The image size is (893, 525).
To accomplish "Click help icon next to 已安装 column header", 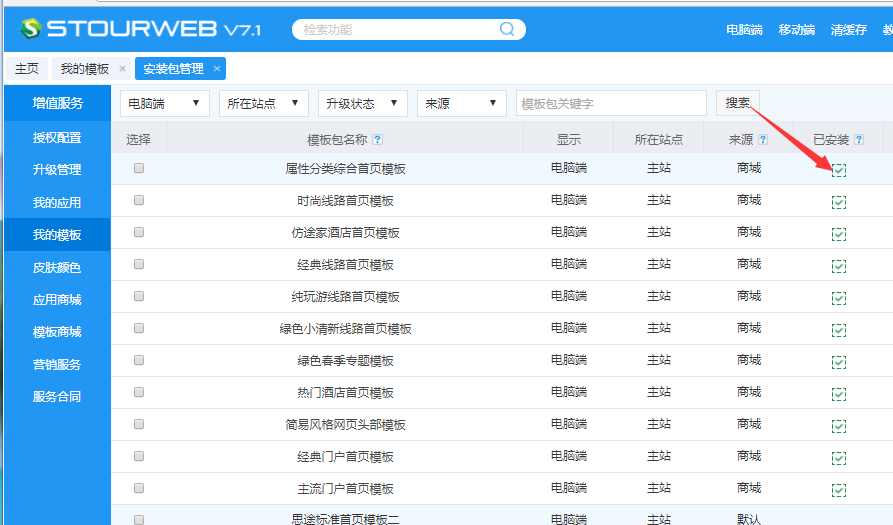I will (858, 140).
